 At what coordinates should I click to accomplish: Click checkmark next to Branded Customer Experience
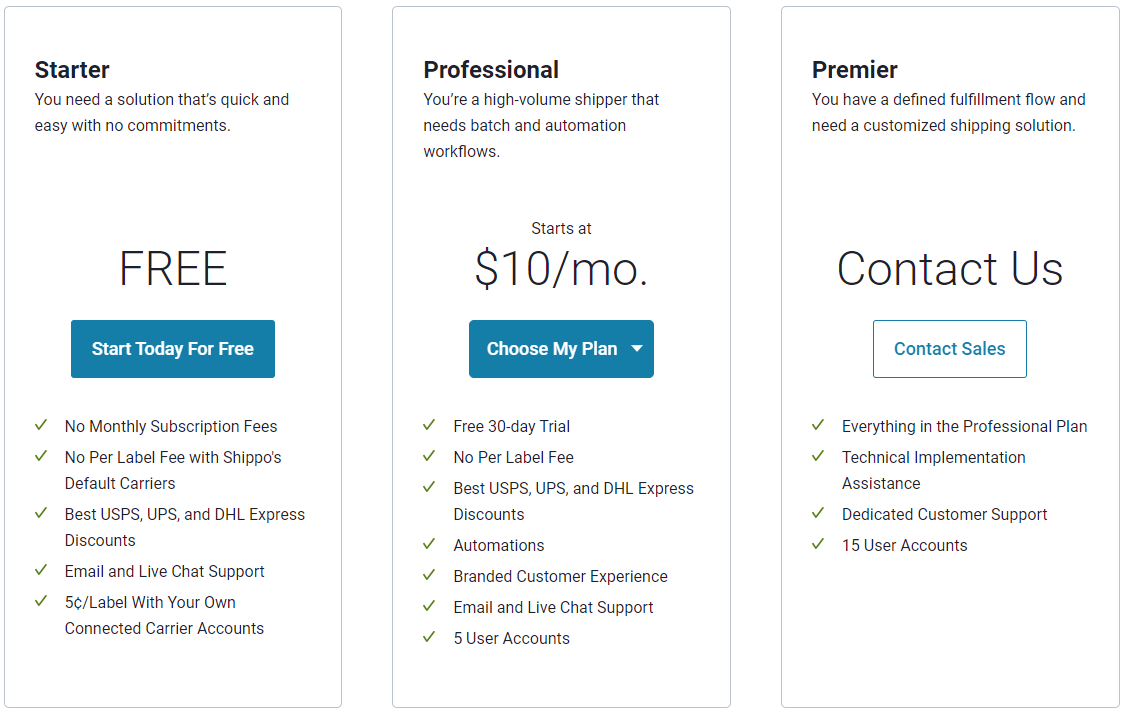coord(430,575)
